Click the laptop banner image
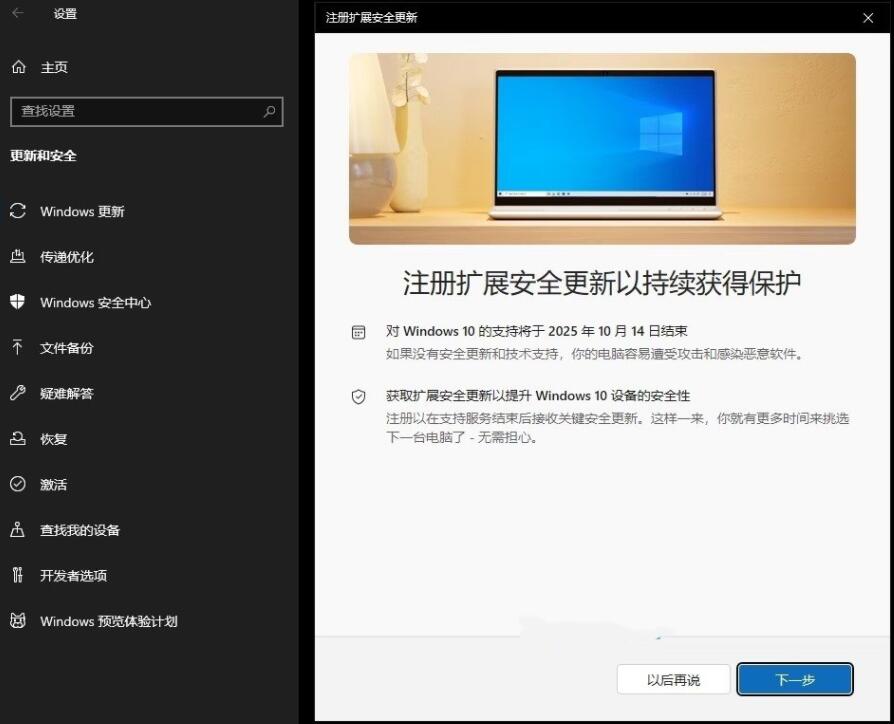The image size is (894, 724). (602, 149)
